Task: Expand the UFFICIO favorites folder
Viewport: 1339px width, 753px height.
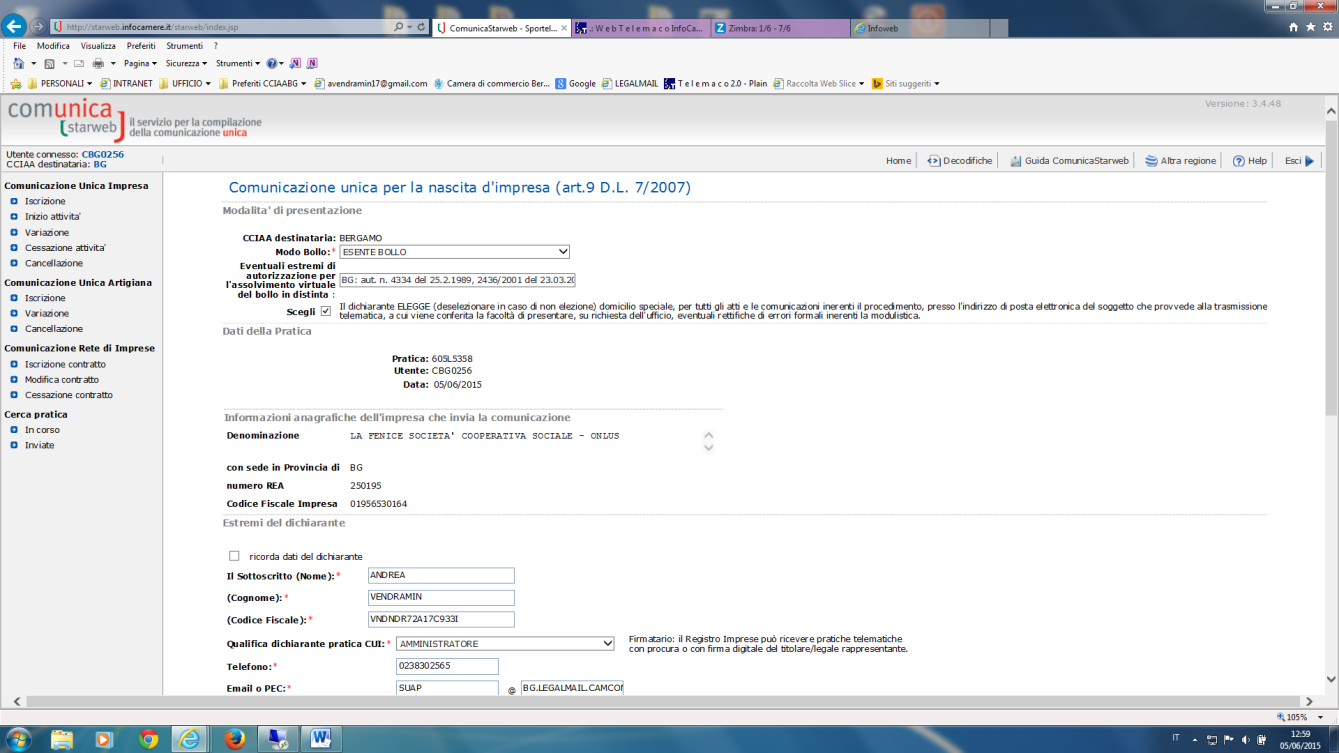Action: pos(185,84)
